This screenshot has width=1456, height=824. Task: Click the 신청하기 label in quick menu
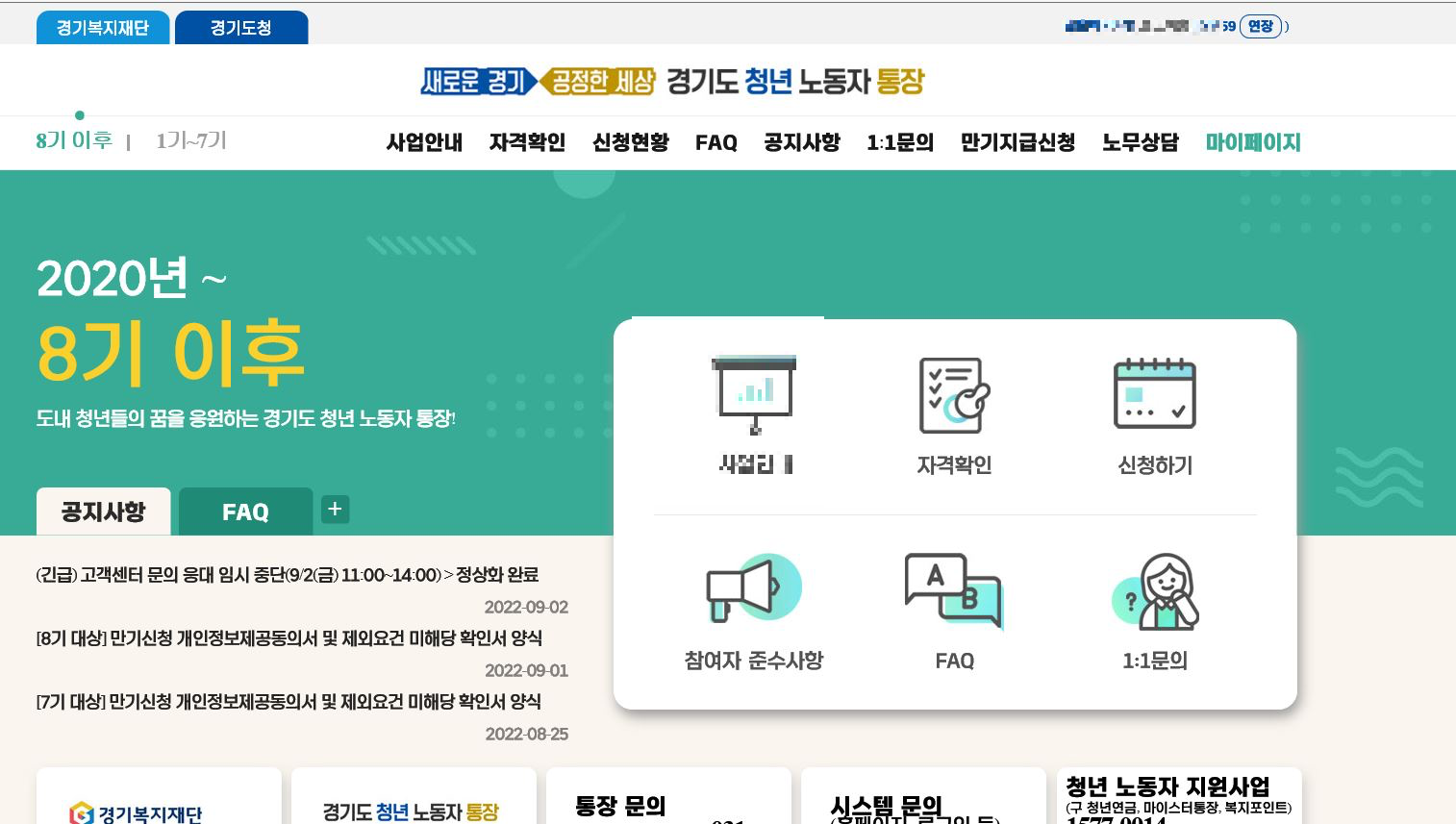(1155, 465)
